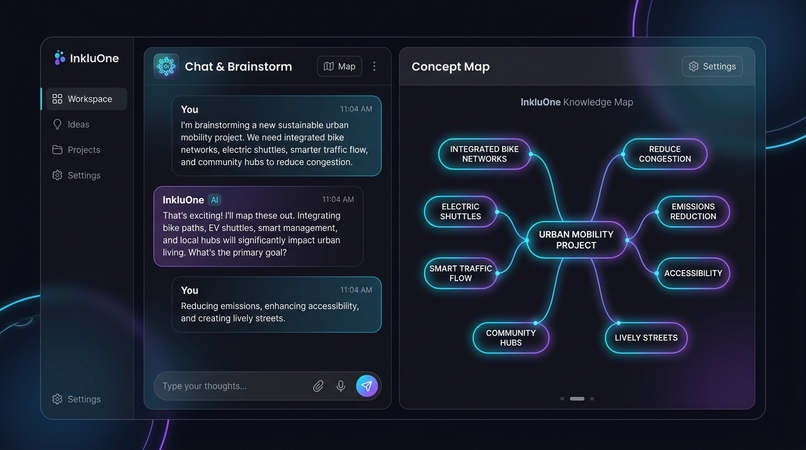This screenshot has height=450, width=806.
Task: Select the Urban Mobility Project center node
Action: coord(576,240)
